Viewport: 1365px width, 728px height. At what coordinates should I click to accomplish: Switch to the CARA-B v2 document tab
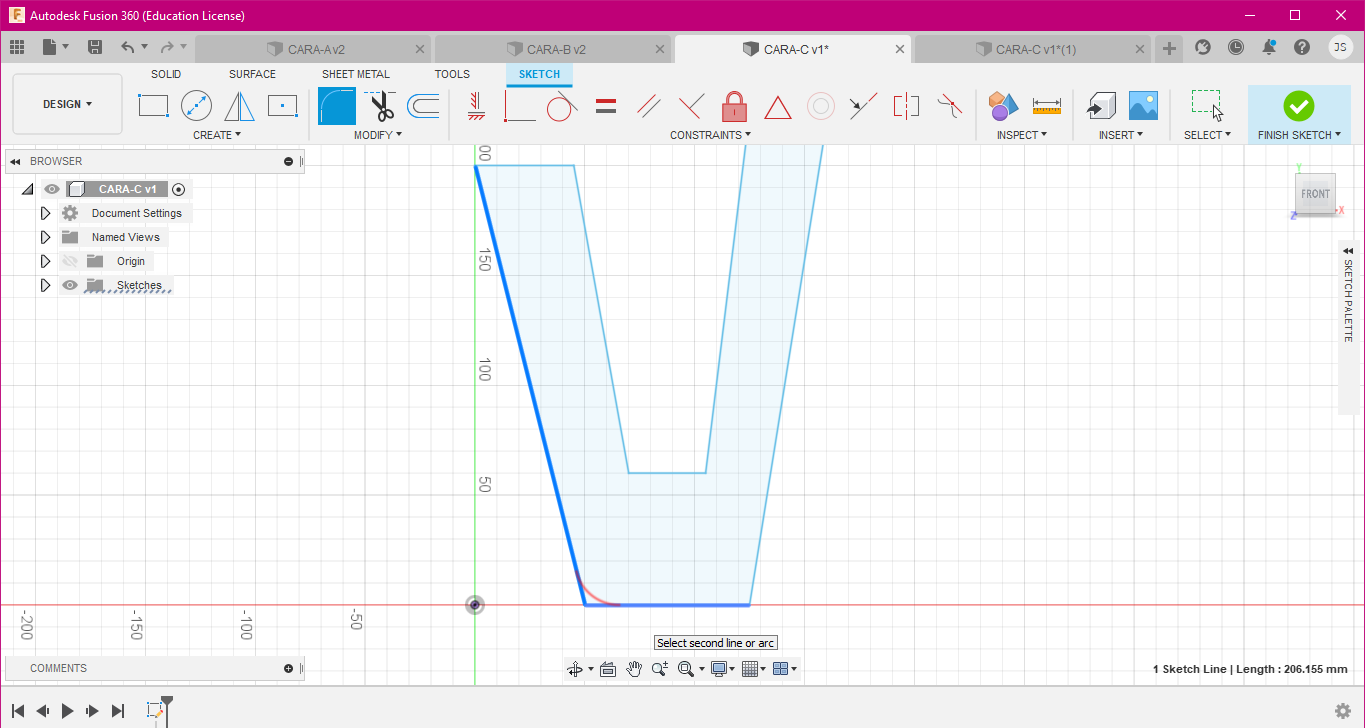(553, 49)
